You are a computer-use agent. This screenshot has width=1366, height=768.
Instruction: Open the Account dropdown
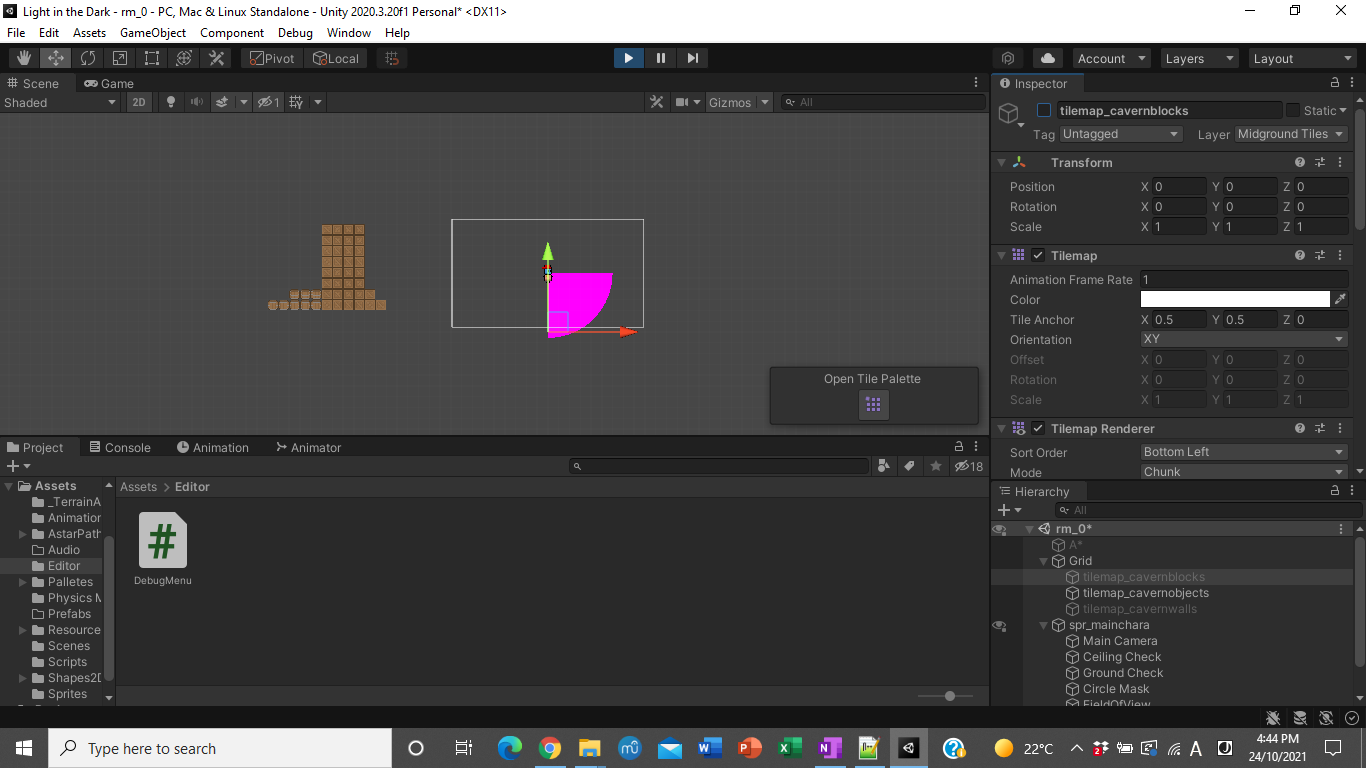pyautogui.click(x=1110, y=58)
